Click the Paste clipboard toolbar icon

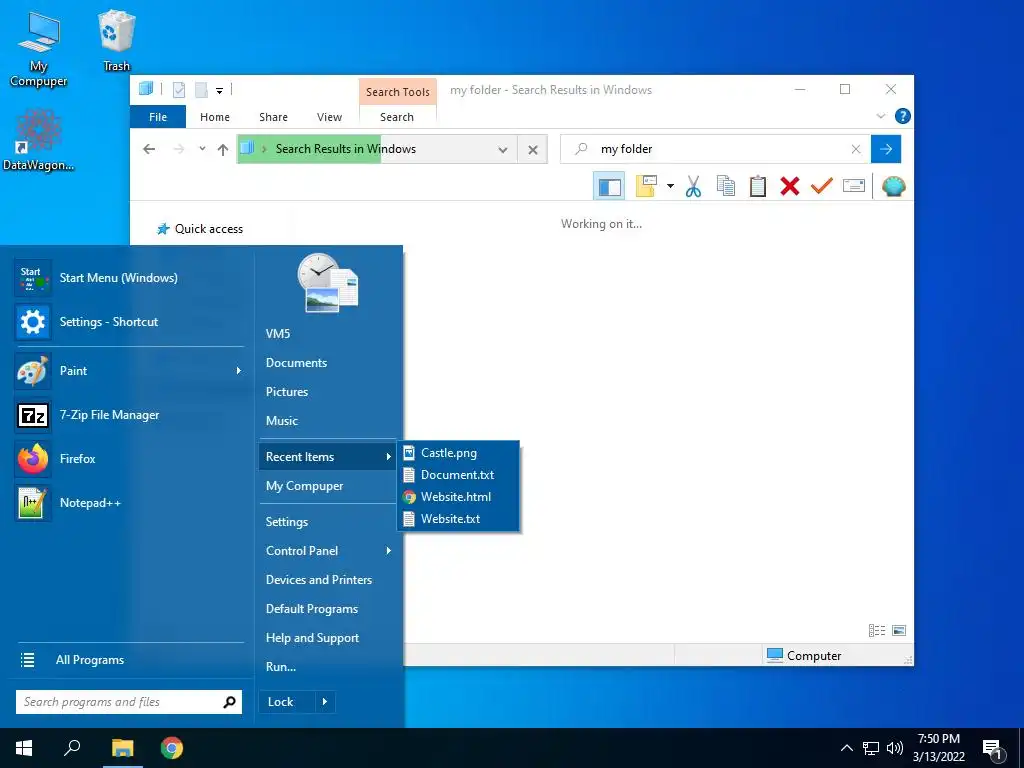click(758, 186)
